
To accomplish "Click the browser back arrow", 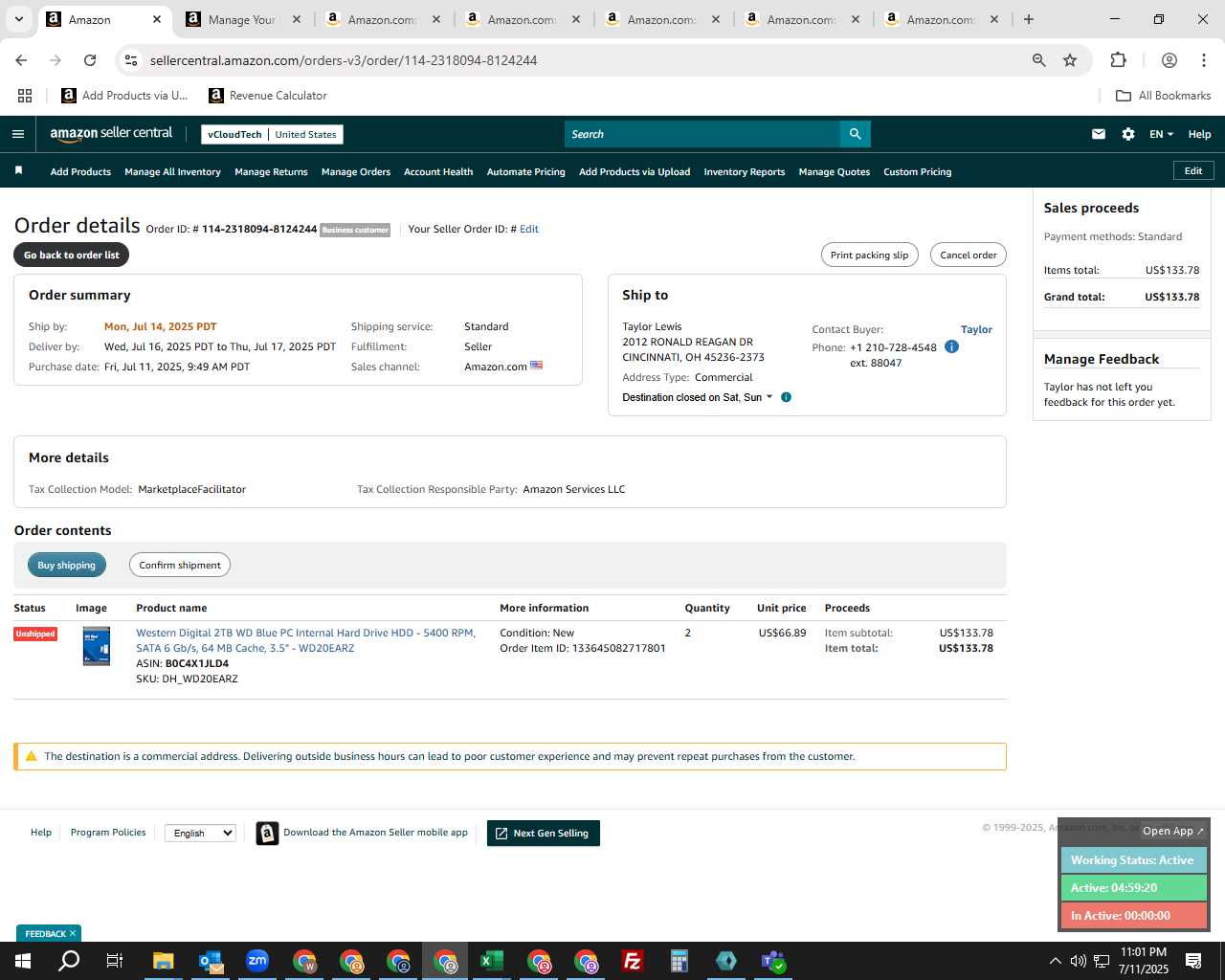I will tap(21, 60).
